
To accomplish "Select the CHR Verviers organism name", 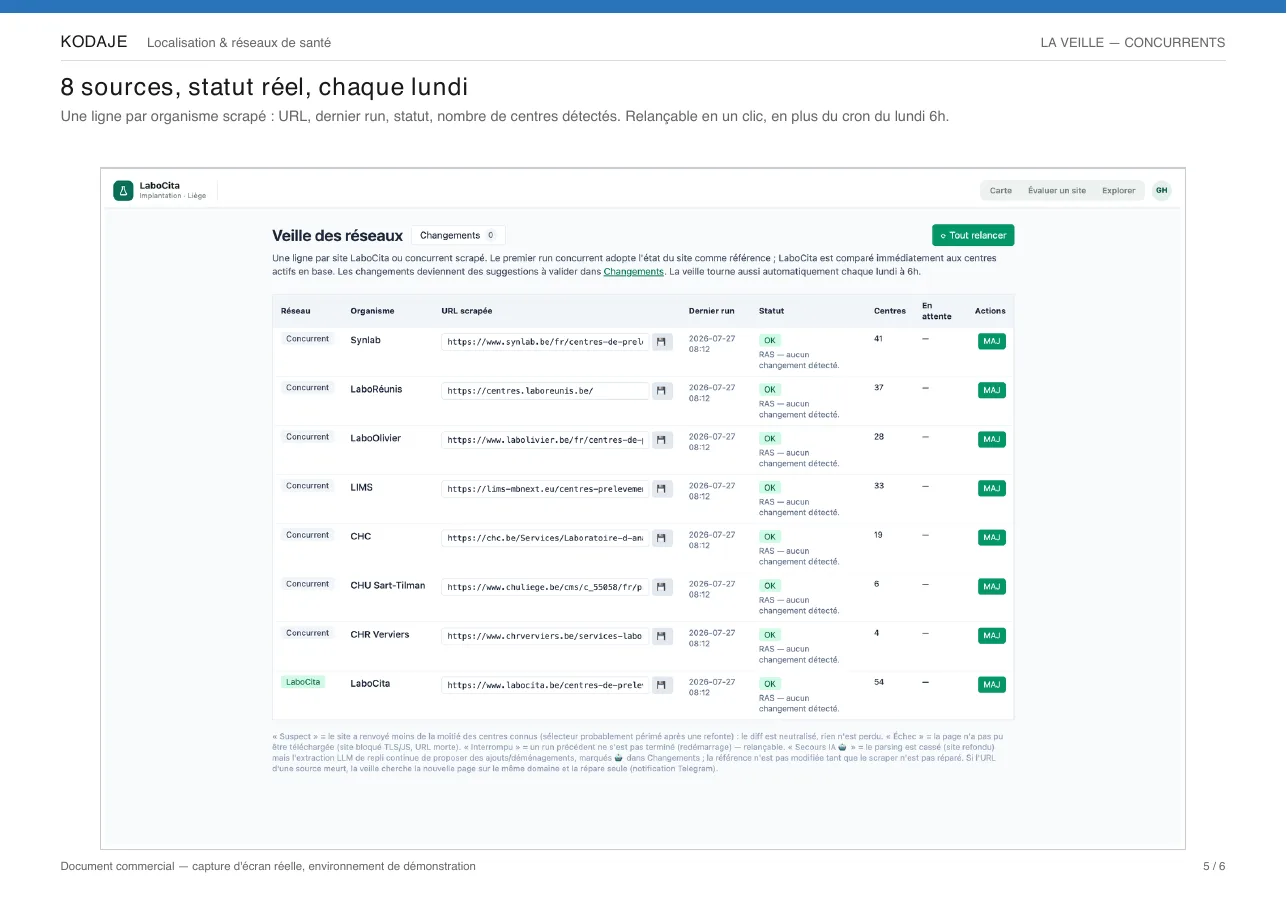I will [379, 634].
